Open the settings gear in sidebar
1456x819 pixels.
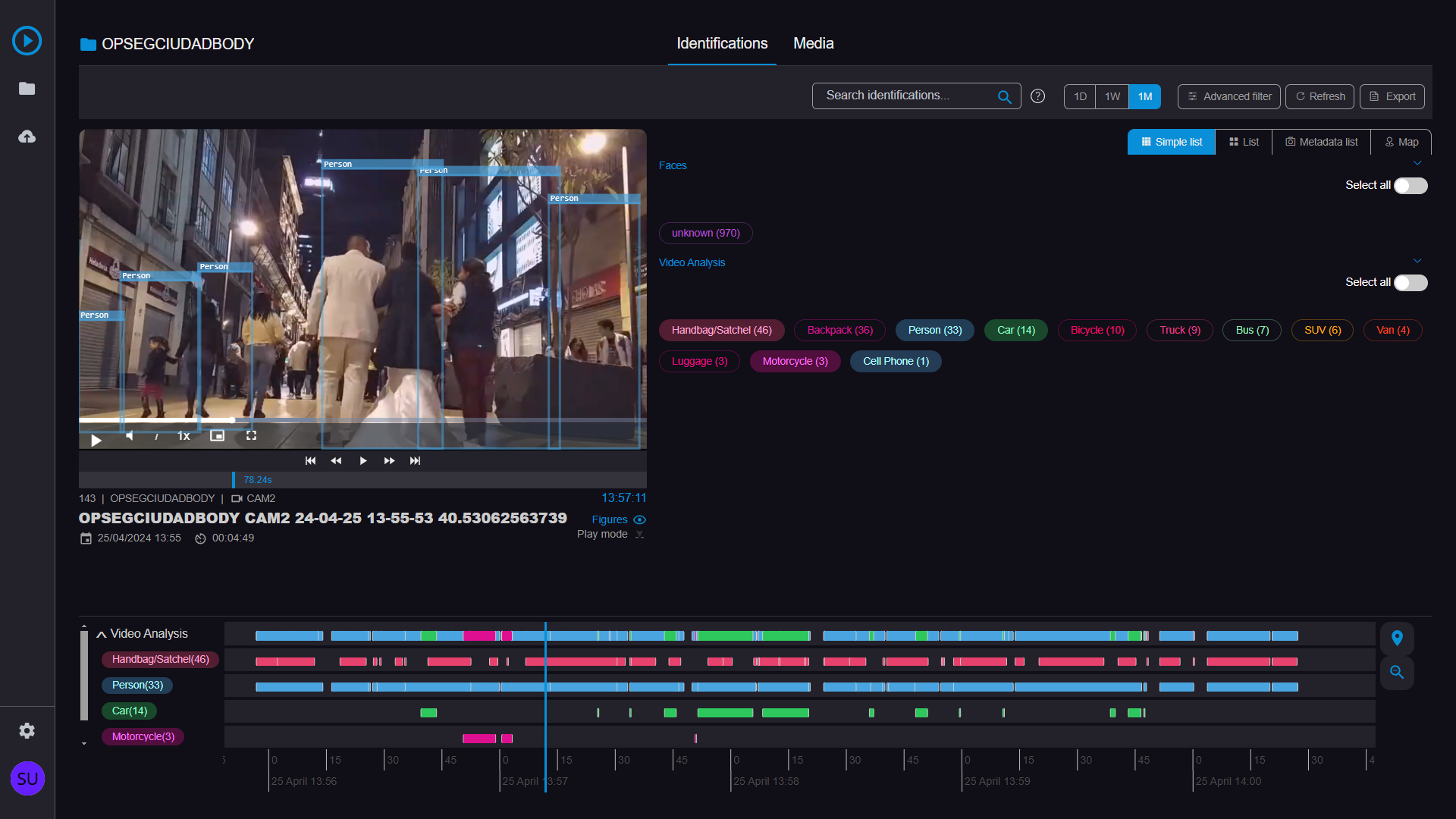(27, 730)
